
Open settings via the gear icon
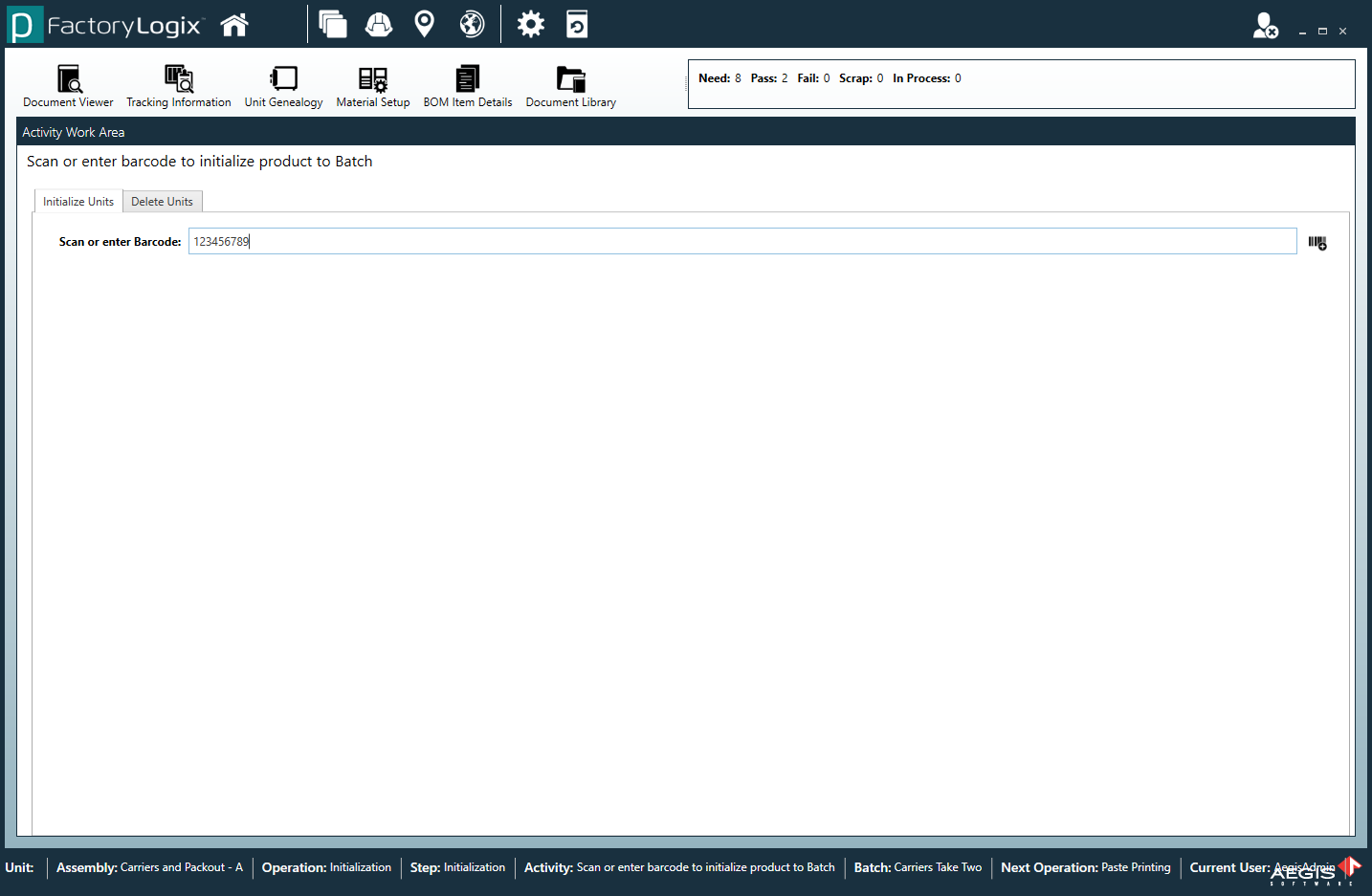(531, 24)
